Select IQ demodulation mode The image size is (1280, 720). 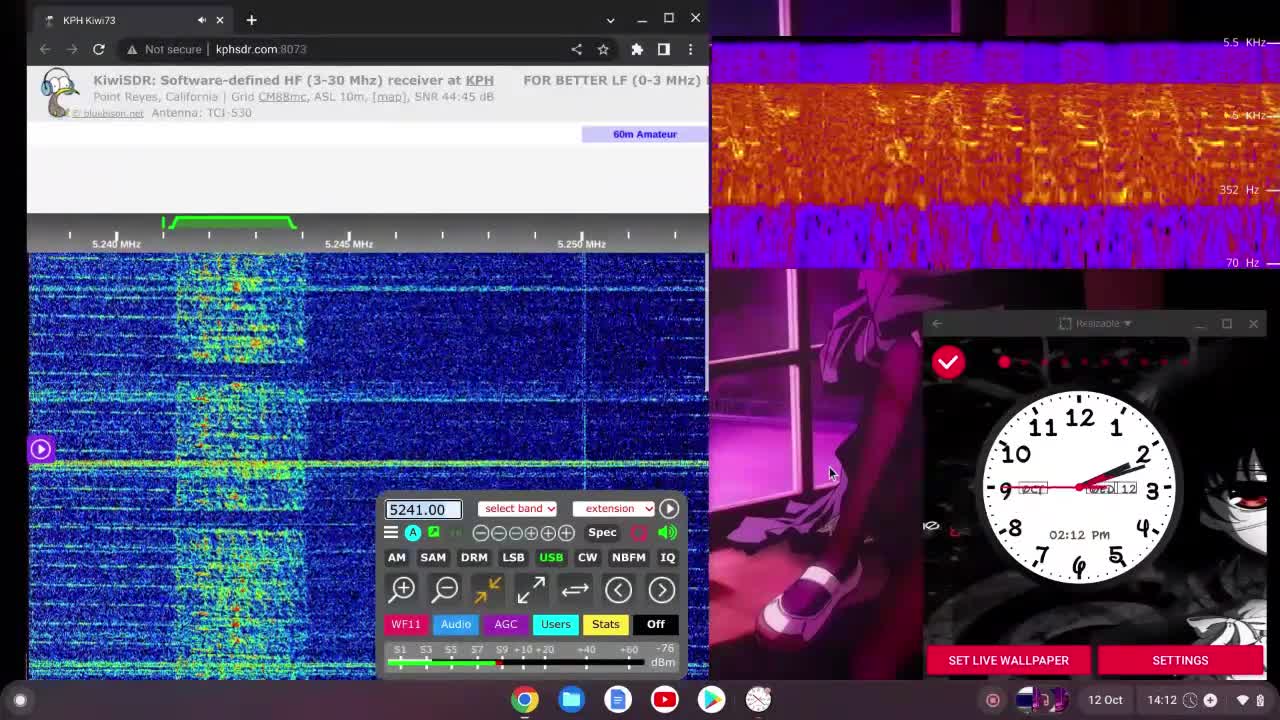tap(667, 557)
